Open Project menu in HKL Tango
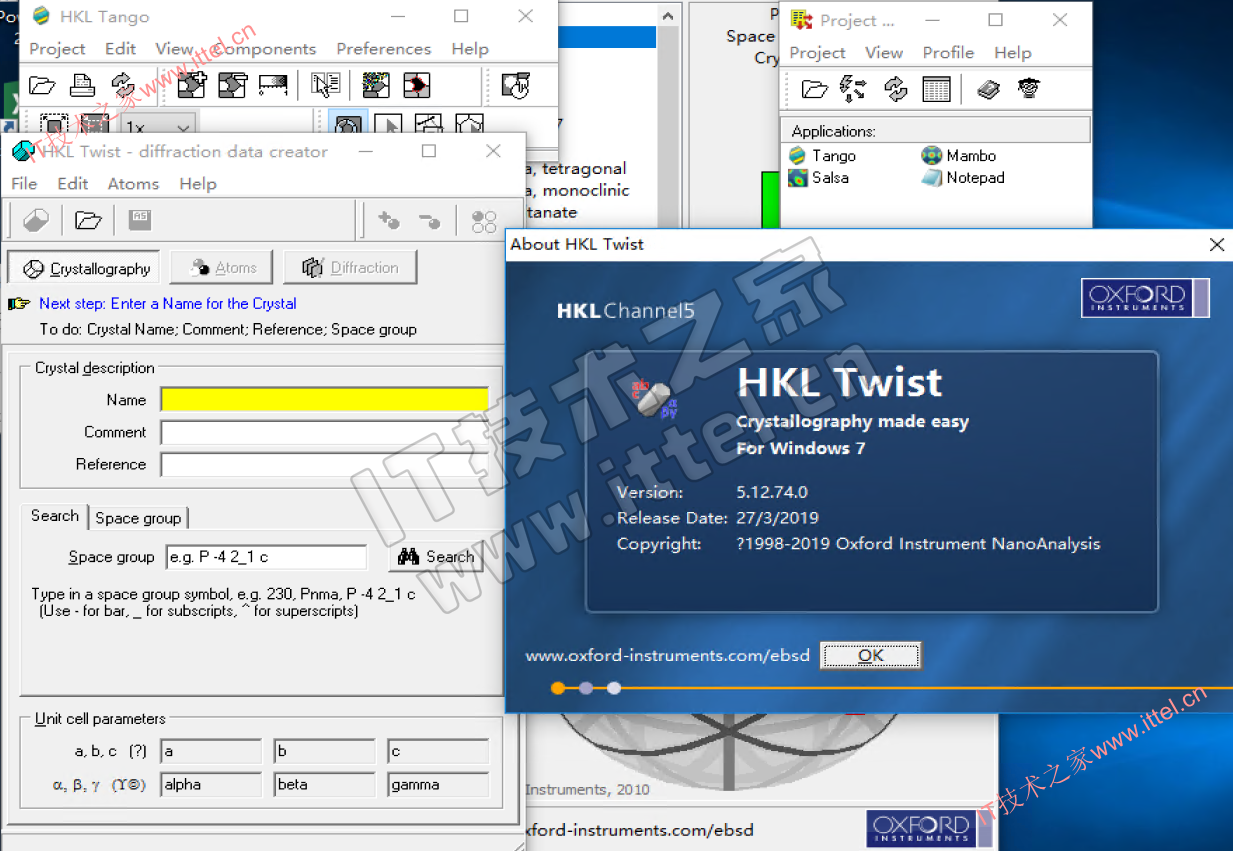The width and height of the screenshot is (1233, 851). 57,48
